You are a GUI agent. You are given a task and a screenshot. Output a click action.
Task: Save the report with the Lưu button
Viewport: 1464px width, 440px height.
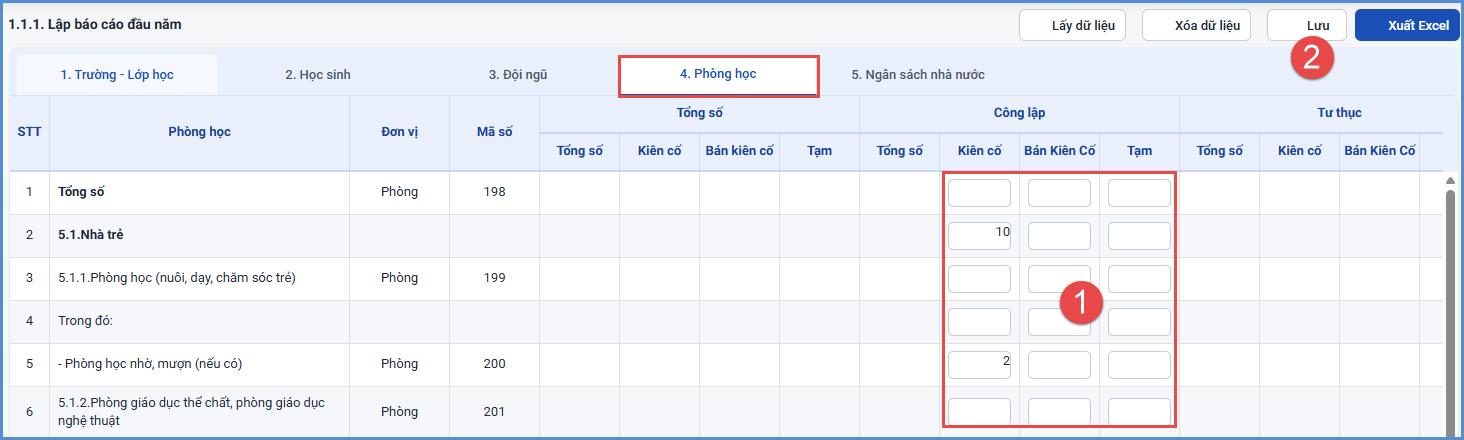1307,25
